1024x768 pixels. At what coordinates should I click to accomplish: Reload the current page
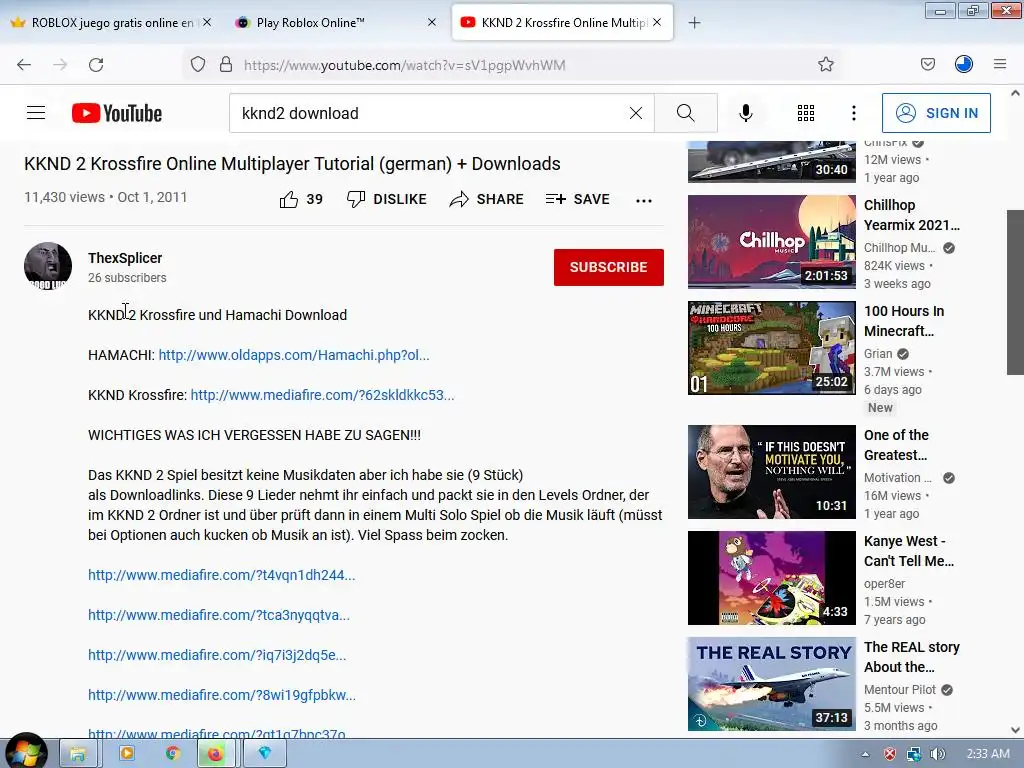96,65
